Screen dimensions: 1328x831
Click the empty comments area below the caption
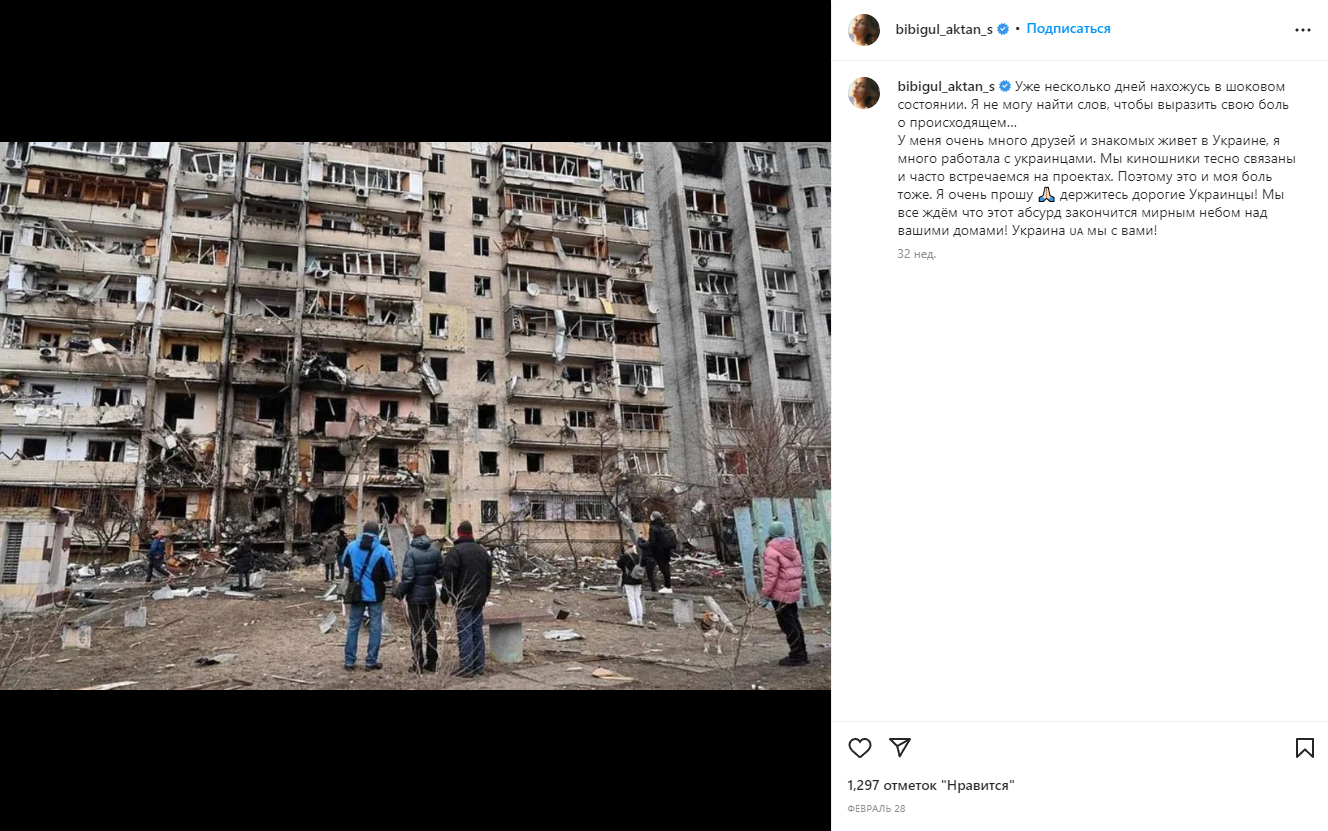click(x=1080, y=490)
